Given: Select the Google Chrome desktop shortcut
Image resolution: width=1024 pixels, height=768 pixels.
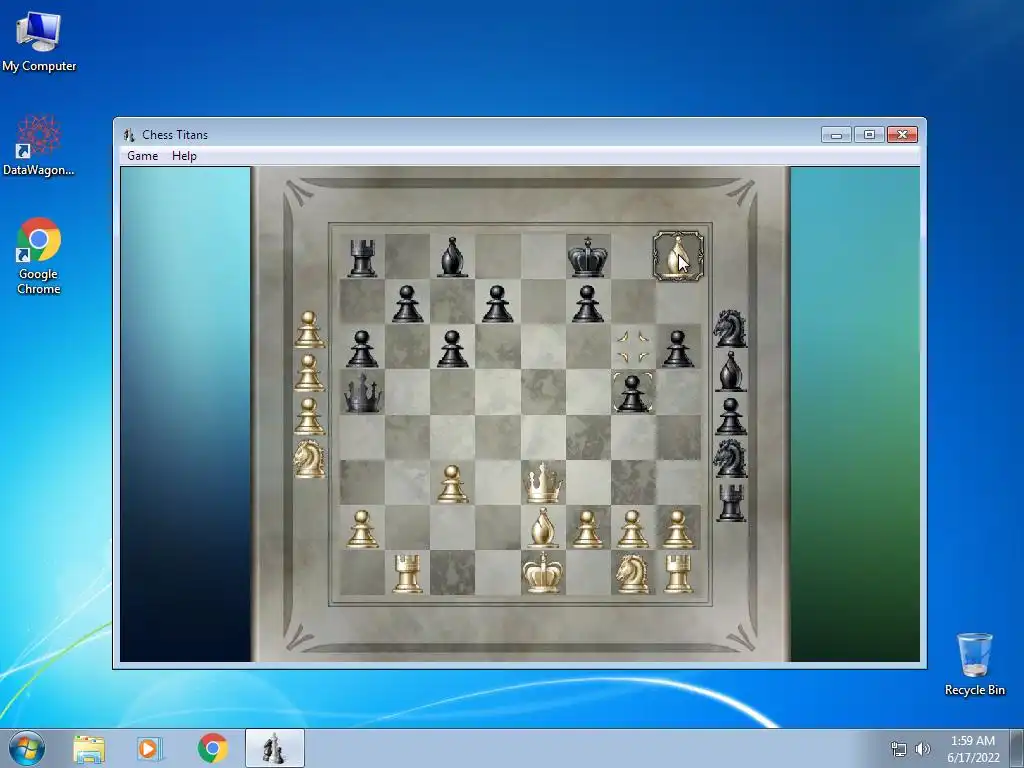Looking at the screenshot, I should click(x=39, y=256).
